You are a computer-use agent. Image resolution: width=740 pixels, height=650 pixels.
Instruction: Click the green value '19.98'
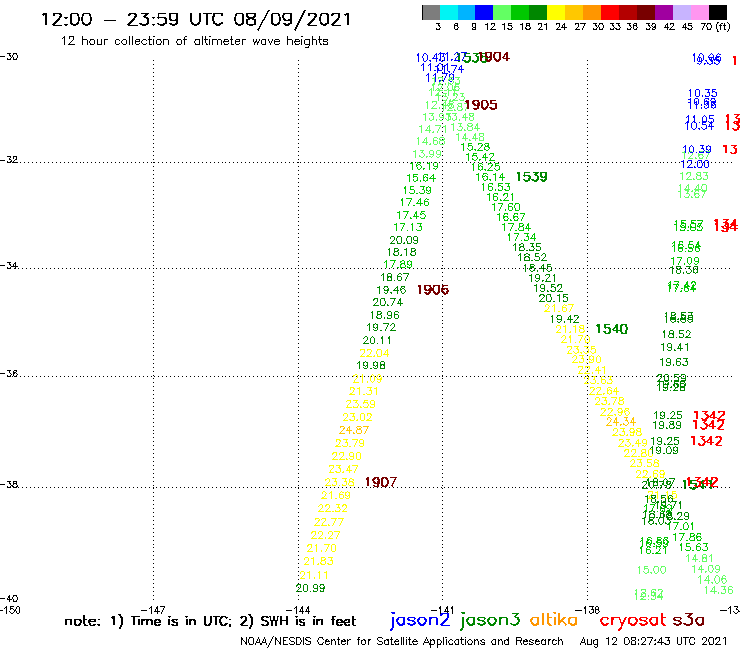pos(370,365)
